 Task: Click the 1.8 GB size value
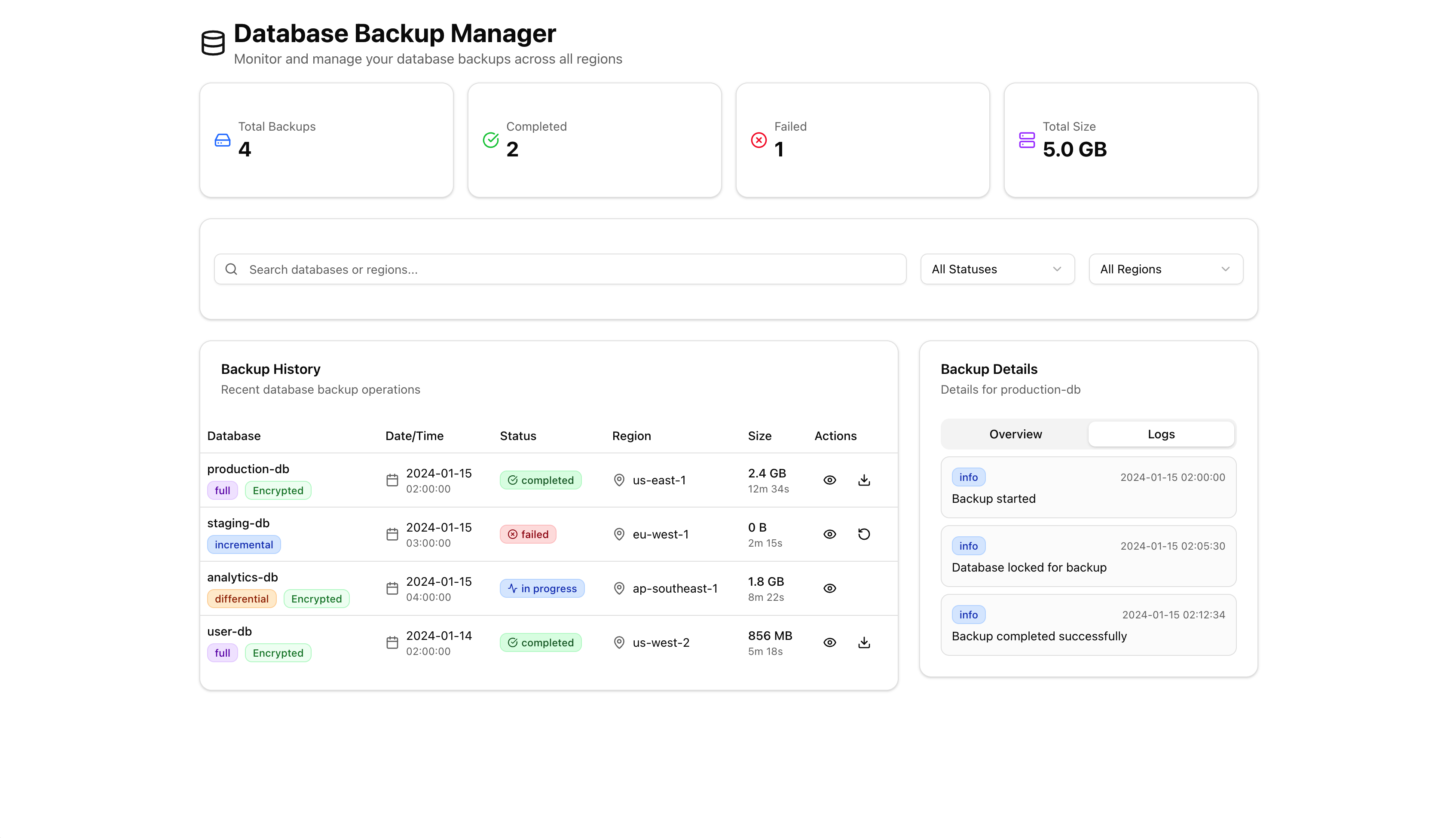(766, 581)
